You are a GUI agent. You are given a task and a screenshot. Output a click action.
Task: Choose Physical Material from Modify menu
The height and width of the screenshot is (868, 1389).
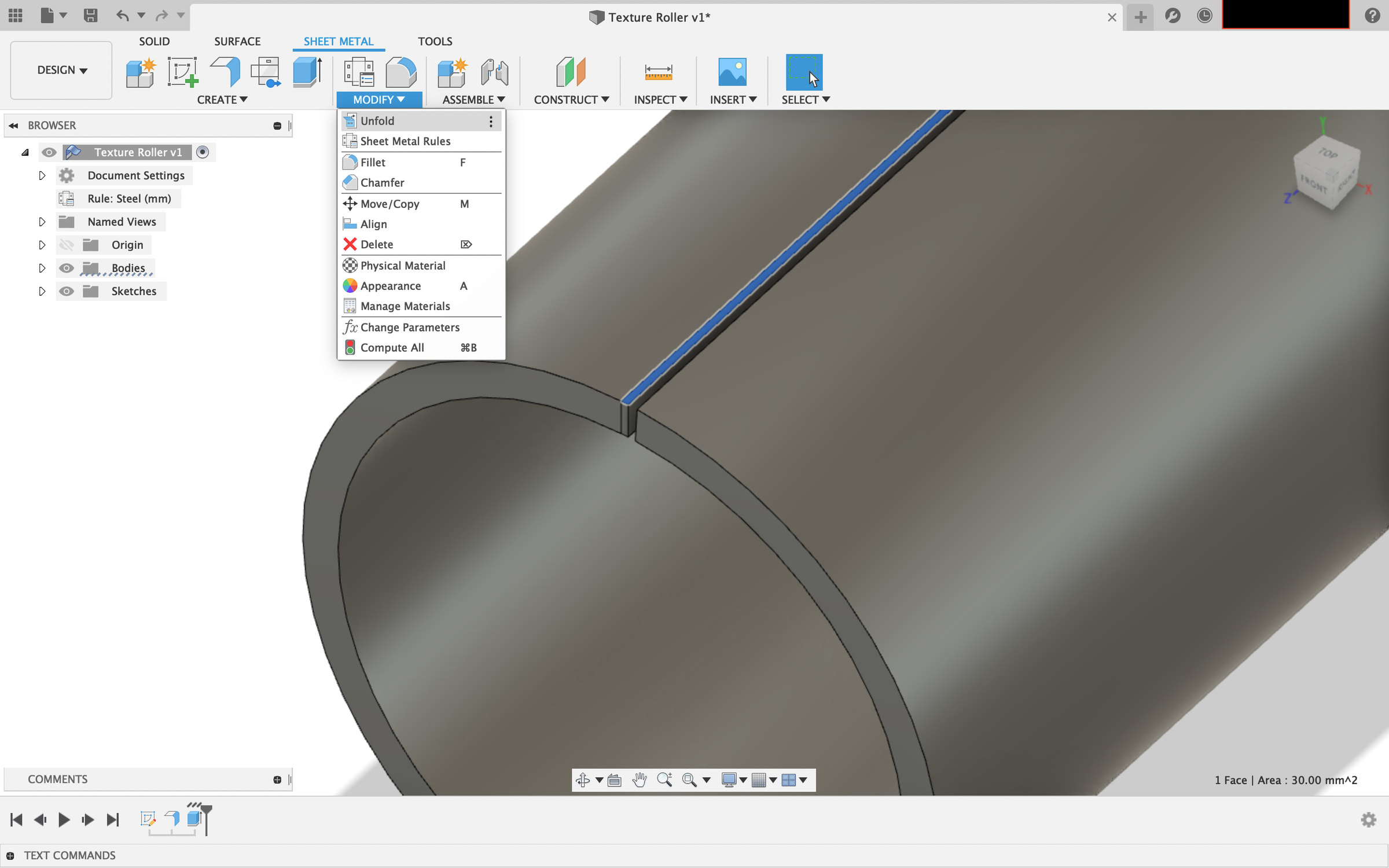pyautogui.click(x=403, y=265)
